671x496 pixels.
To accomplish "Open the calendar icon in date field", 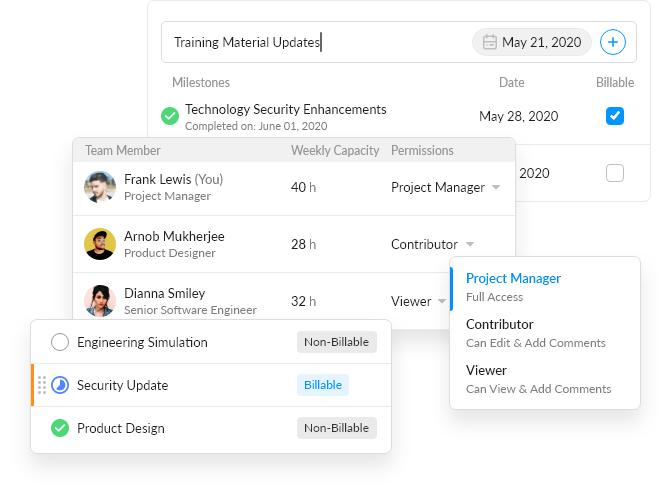I will [490, 42].
